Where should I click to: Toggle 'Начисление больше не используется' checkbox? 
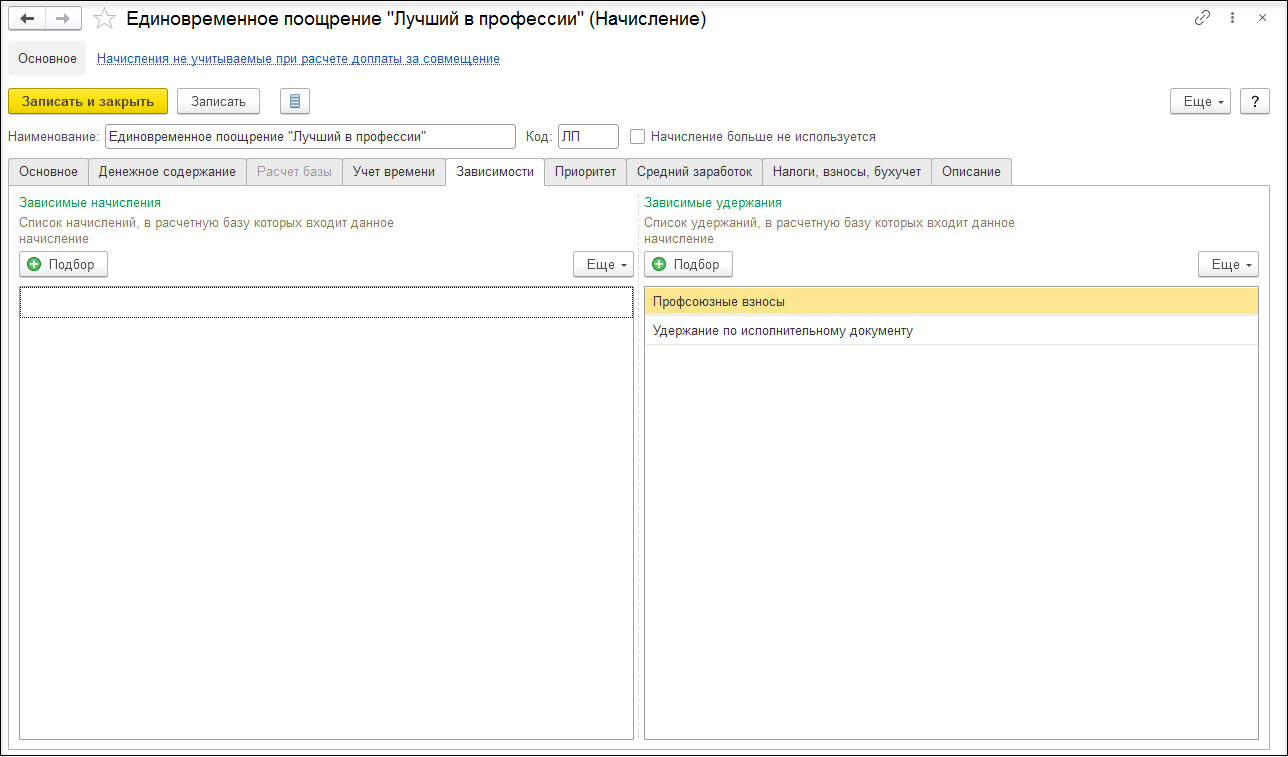[x=638, y=136]
